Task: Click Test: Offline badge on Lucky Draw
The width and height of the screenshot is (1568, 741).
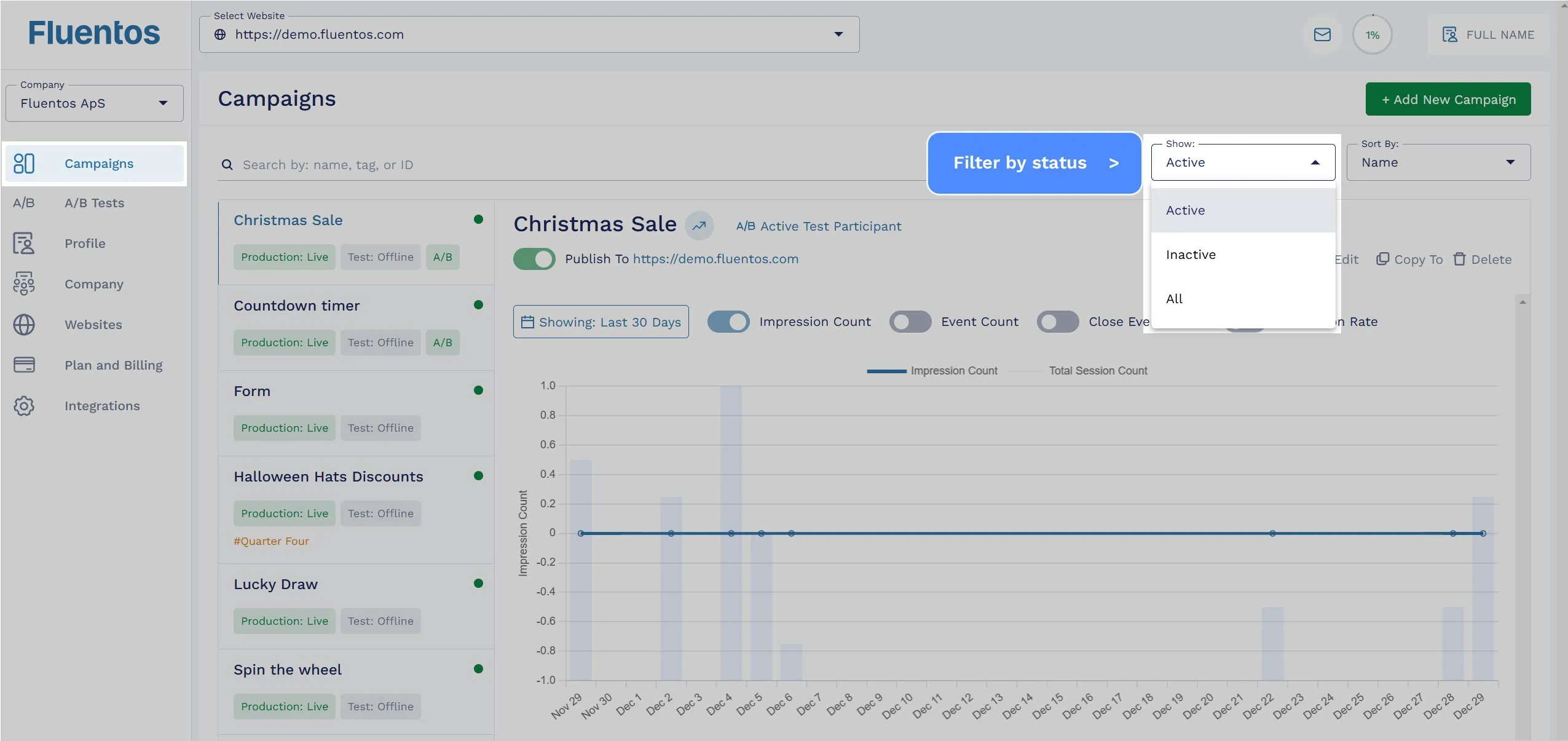Action: (380, 621)
